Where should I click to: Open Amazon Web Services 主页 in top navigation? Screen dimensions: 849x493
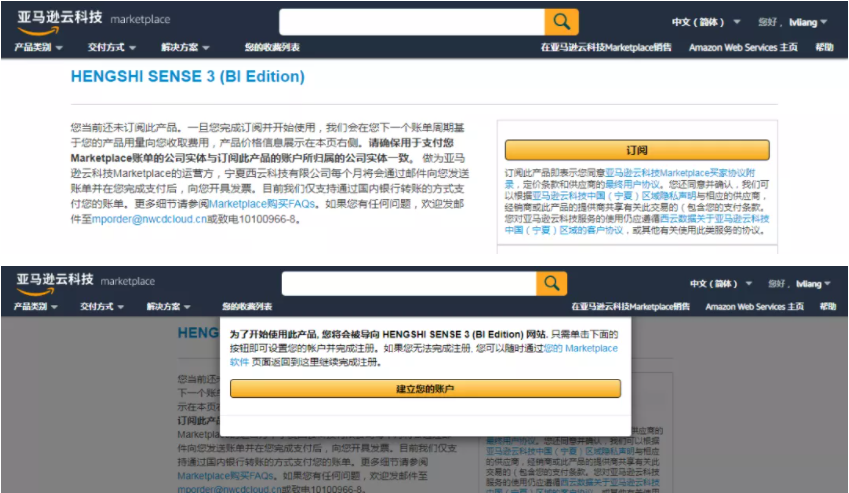coord(743,48)
